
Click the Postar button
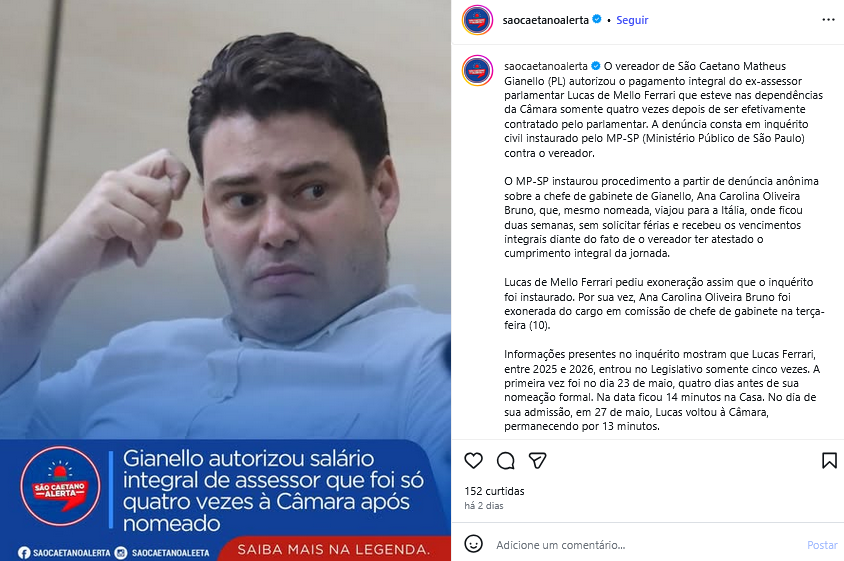point(822,545)
